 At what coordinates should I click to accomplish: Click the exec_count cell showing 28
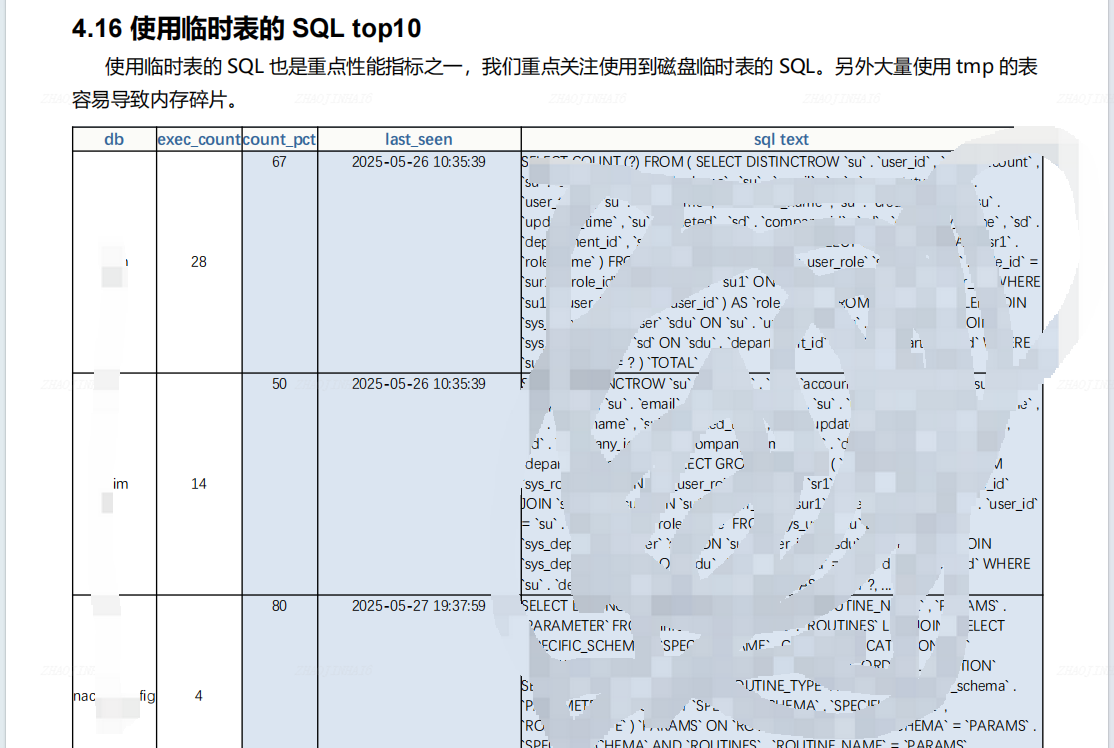(x=199, y=262)
